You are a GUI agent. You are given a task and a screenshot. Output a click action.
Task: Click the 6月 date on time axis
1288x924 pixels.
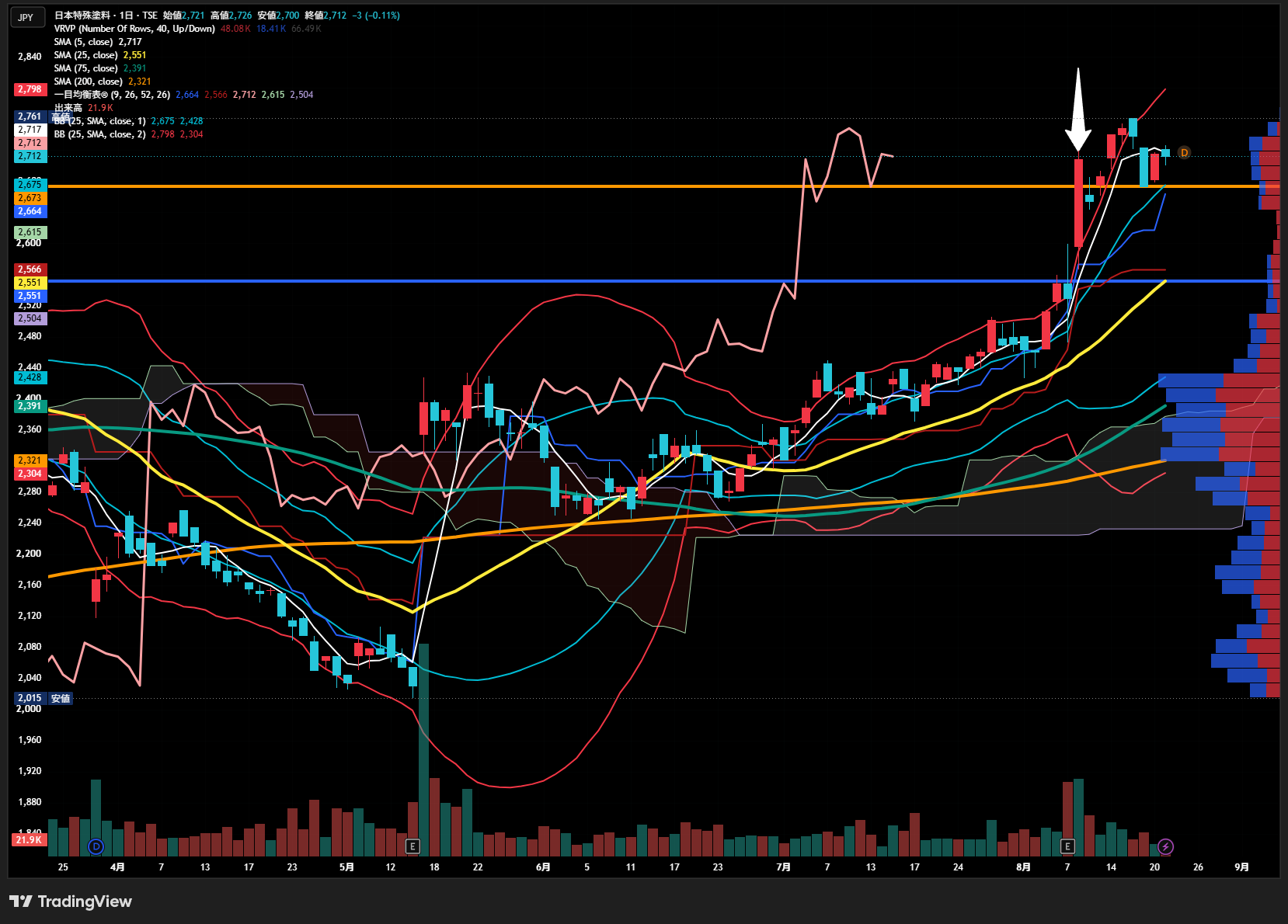click(x=543, y=867)
